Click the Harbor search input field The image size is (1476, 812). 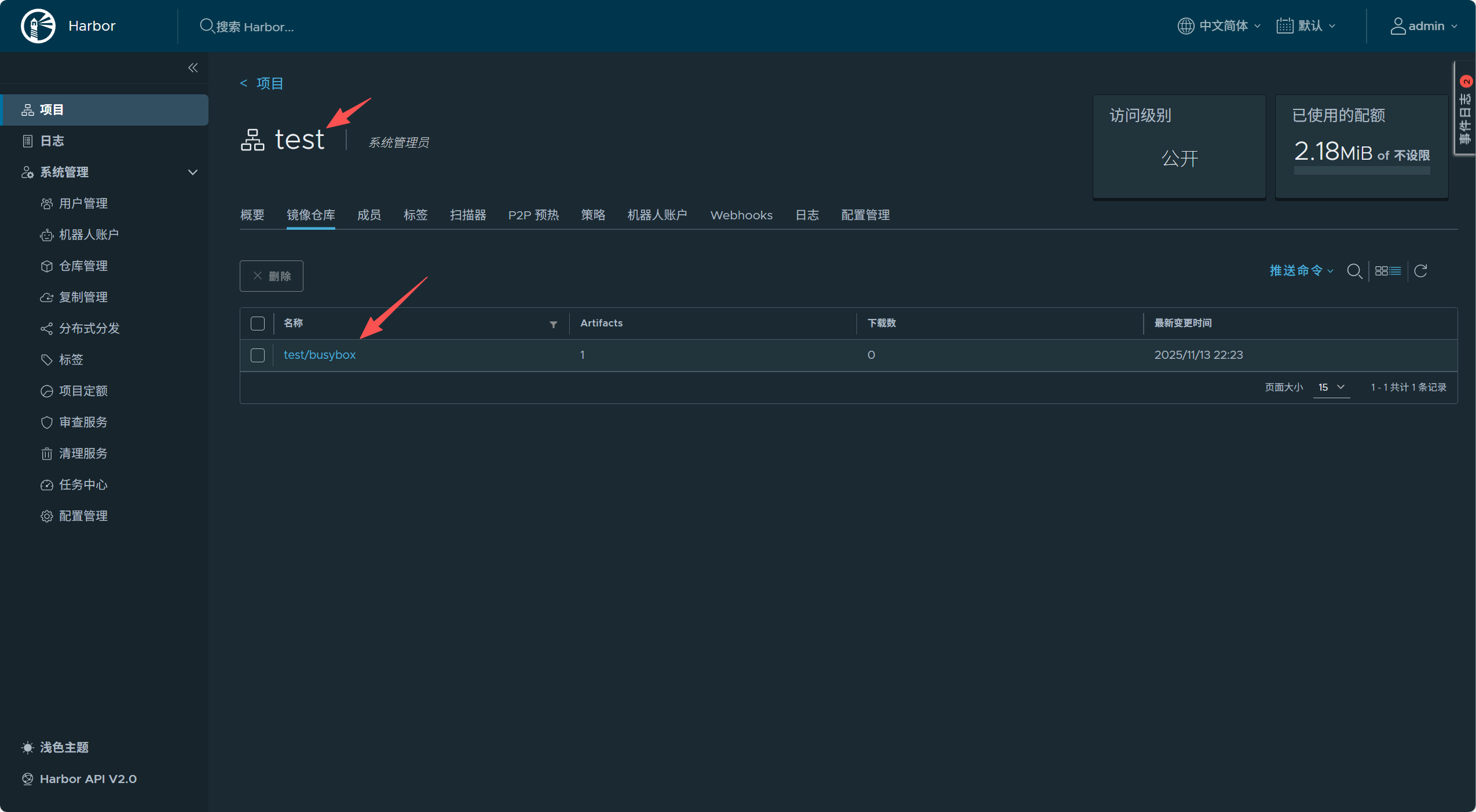pos(255,27)
